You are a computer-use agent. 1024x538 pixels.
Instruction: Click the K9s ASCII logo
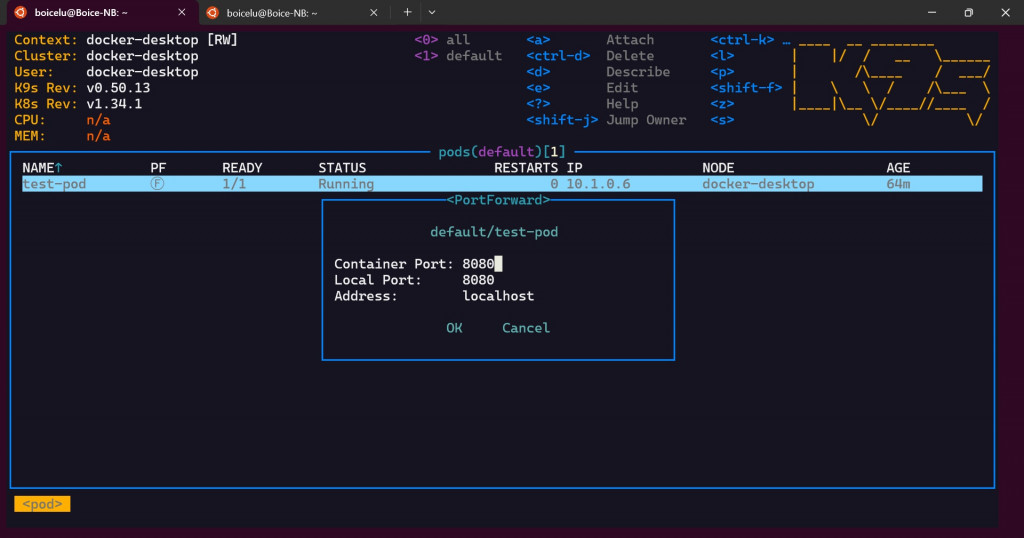tap(891, 82)
